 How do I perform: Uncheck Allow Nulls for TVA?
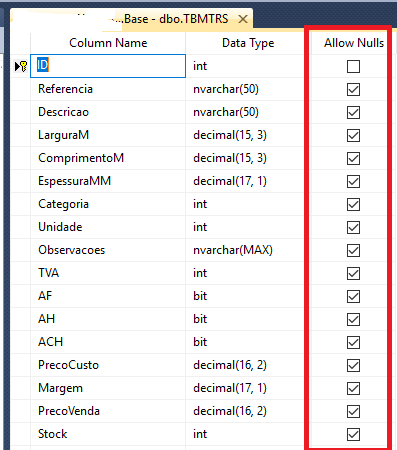point(353,273)
